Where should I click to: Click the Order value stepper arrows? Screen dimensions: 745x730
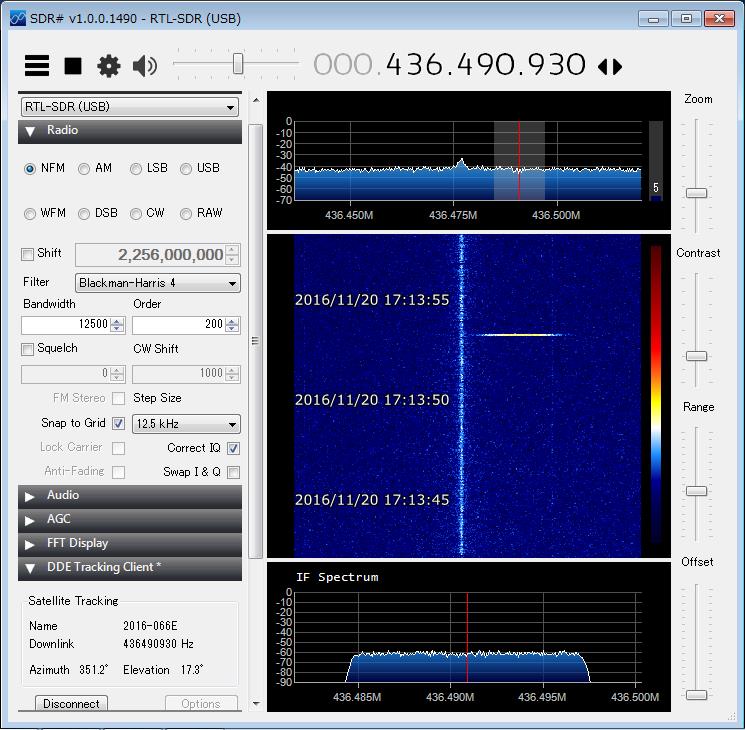pyautogui.click(x=232, y=325)
